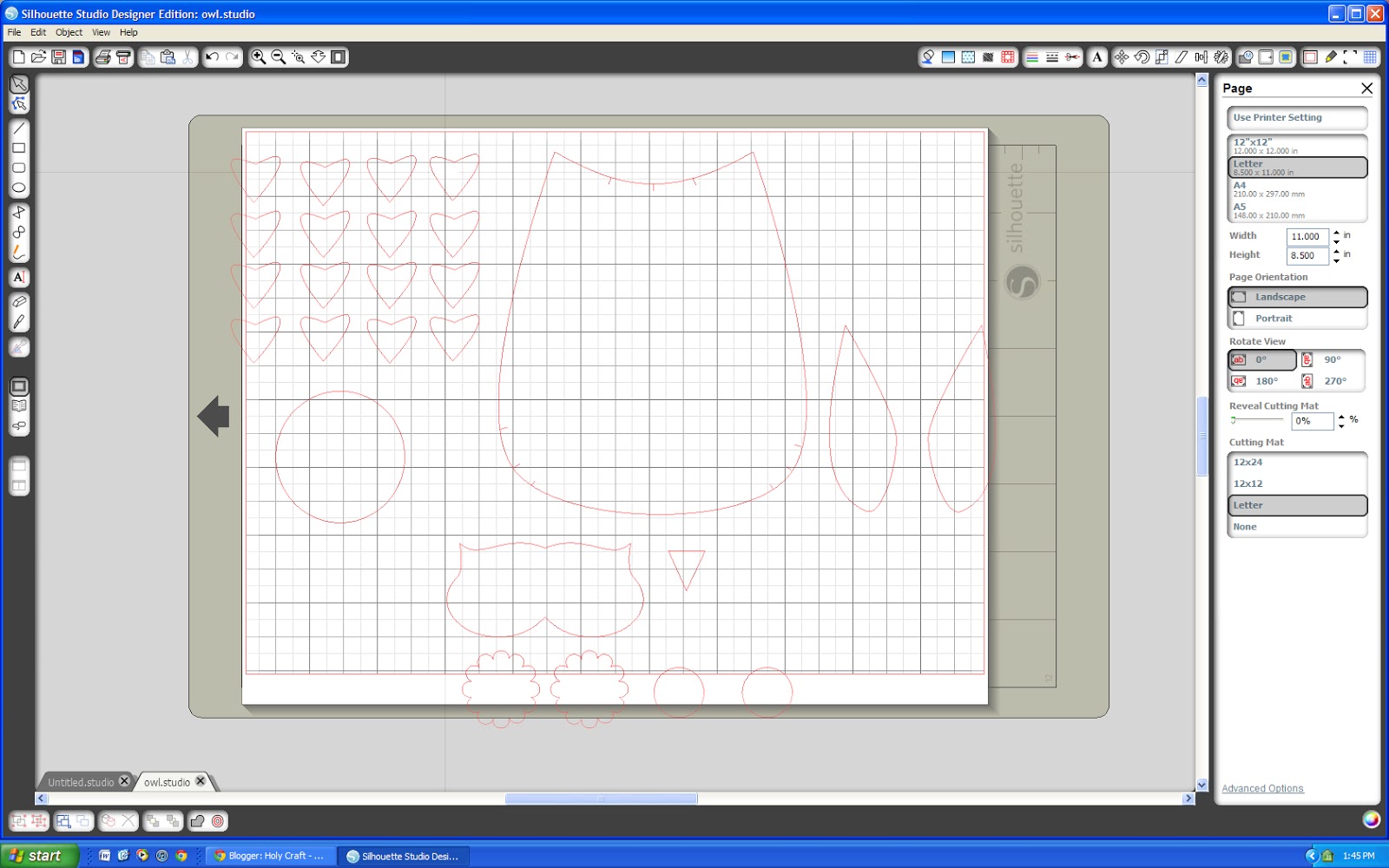Screen dimensions: 1389x868
Task: Save the file with the floppy disk icon
Action: click(58, 57)
